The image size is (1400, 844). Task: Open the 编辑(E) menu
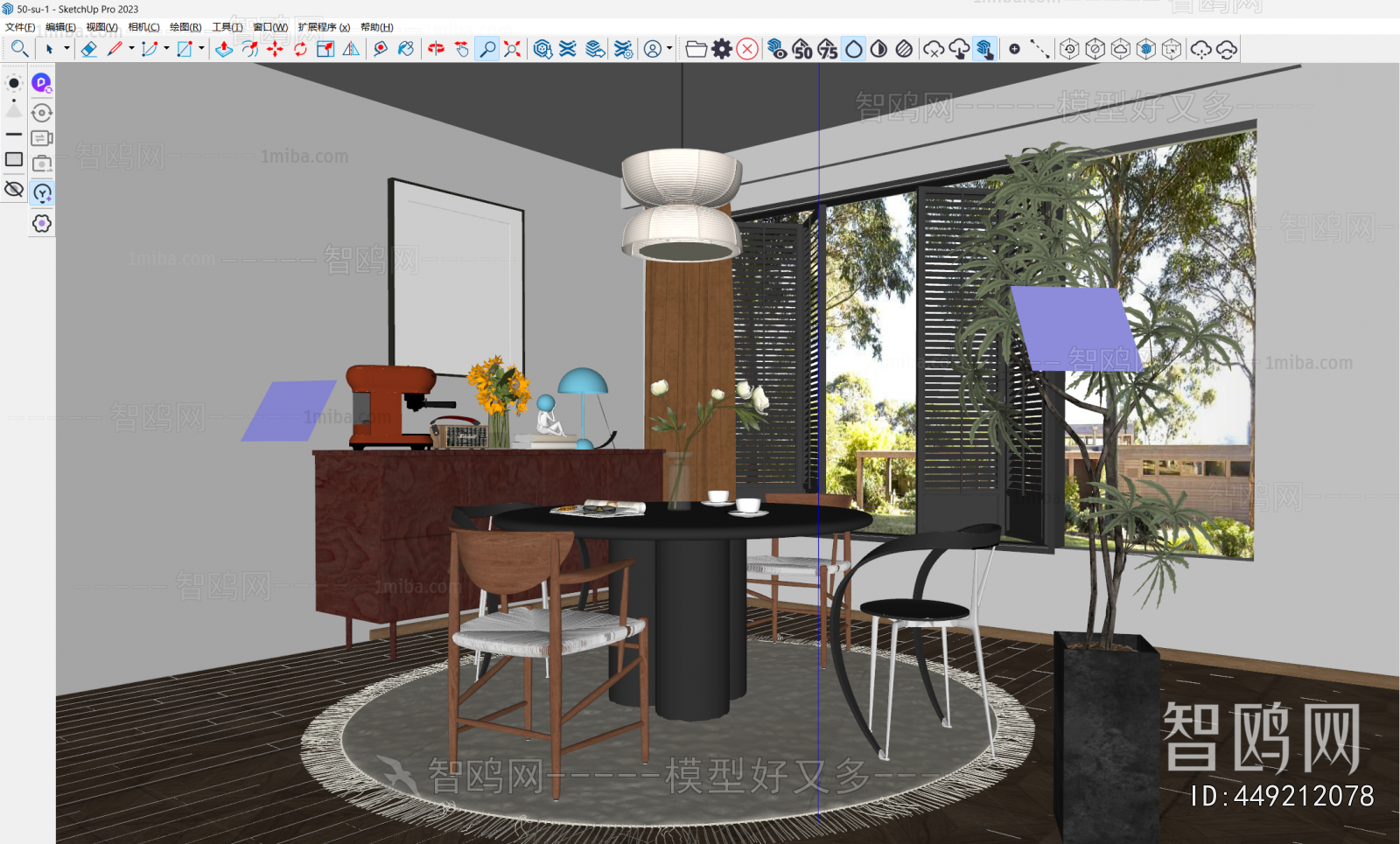(x=60, y=27)
